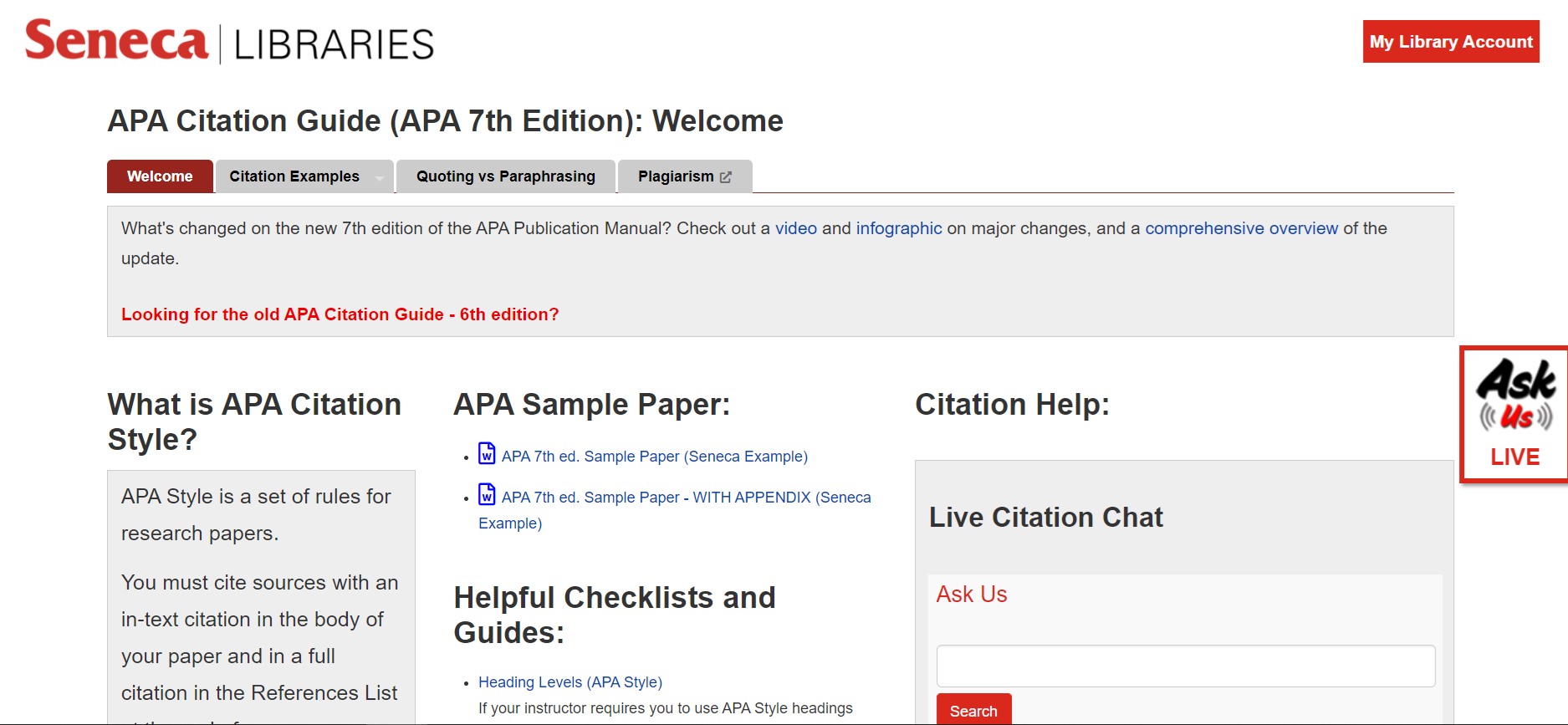
Task: Select the Welcome tab
Action: [x=160, y=176]
